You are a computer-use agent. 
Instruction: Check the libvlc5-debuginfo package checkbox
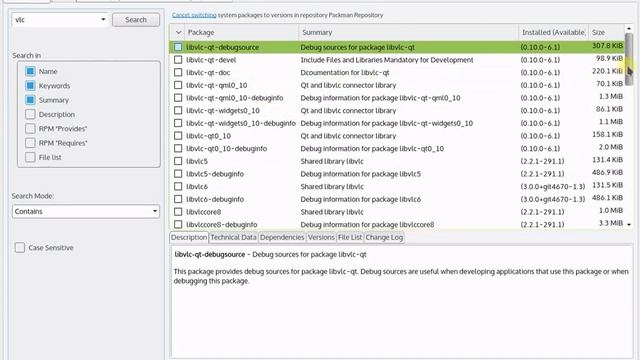[178, 173]
